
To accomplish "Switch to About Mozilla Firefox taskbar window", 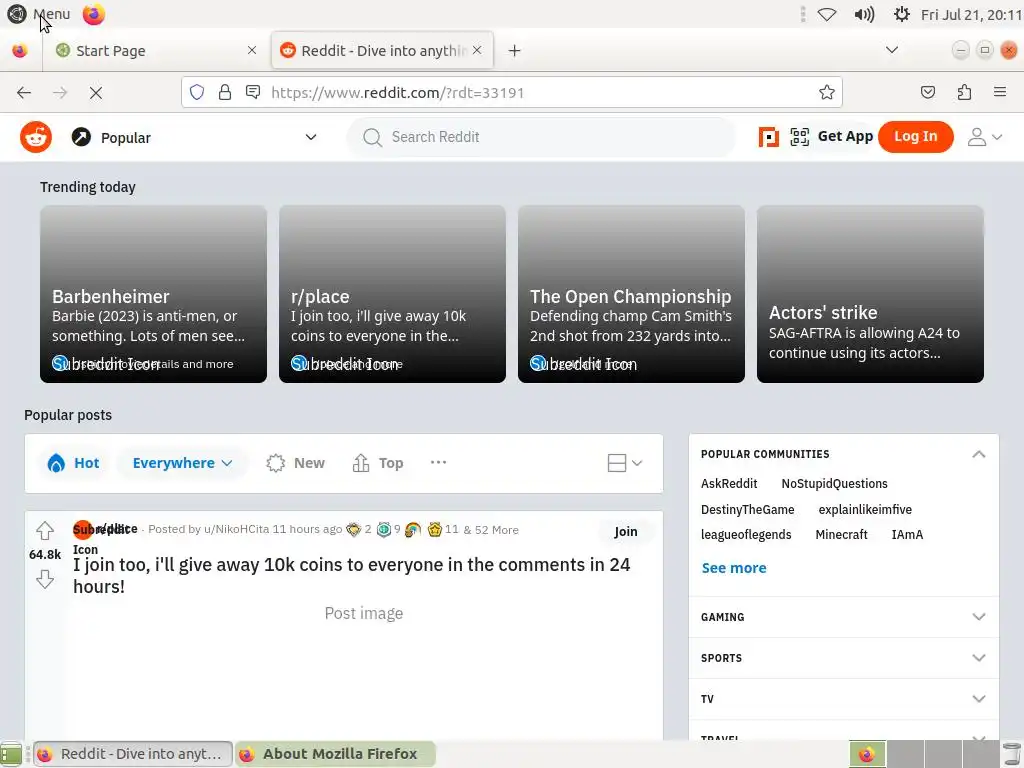I will click(x=335, y=754).
